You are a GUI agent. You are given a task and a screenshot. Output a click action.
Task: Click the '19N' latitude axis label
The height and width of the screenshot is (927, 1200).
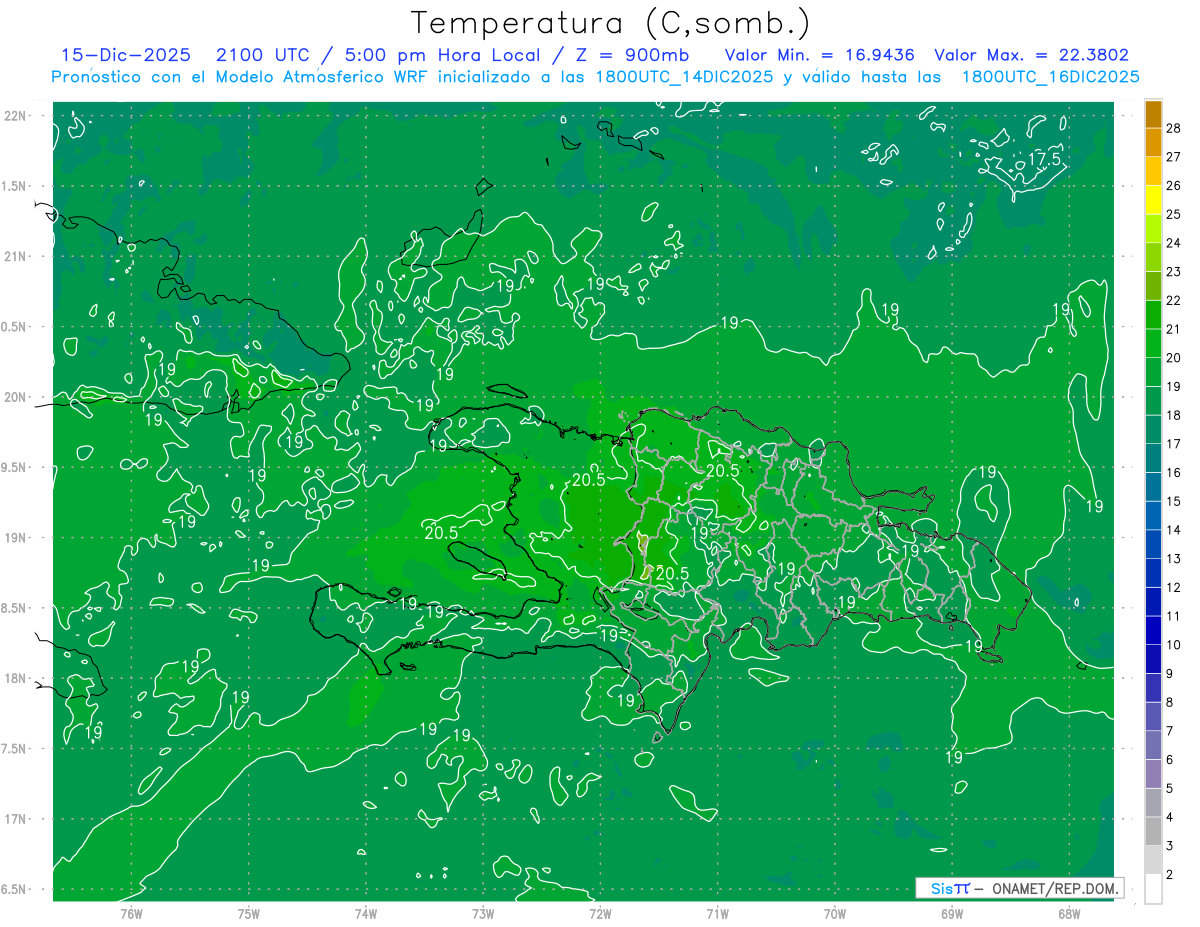14,538
